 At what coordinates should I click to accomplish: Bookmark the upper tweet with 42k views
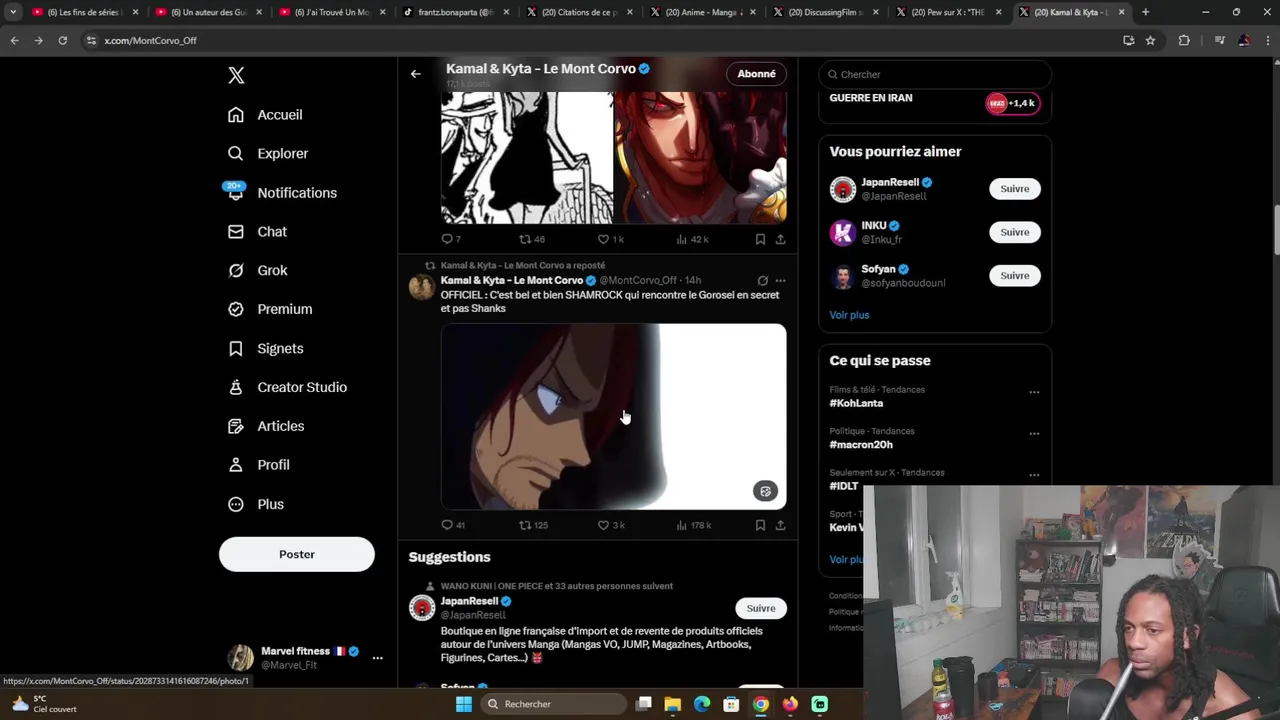pos(760,239)
